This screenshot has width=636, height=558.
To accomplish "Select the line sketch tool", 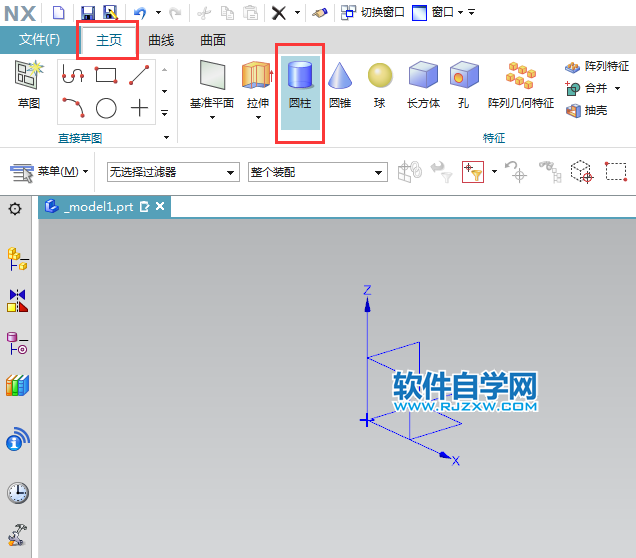I will click(x=139, y=75).
